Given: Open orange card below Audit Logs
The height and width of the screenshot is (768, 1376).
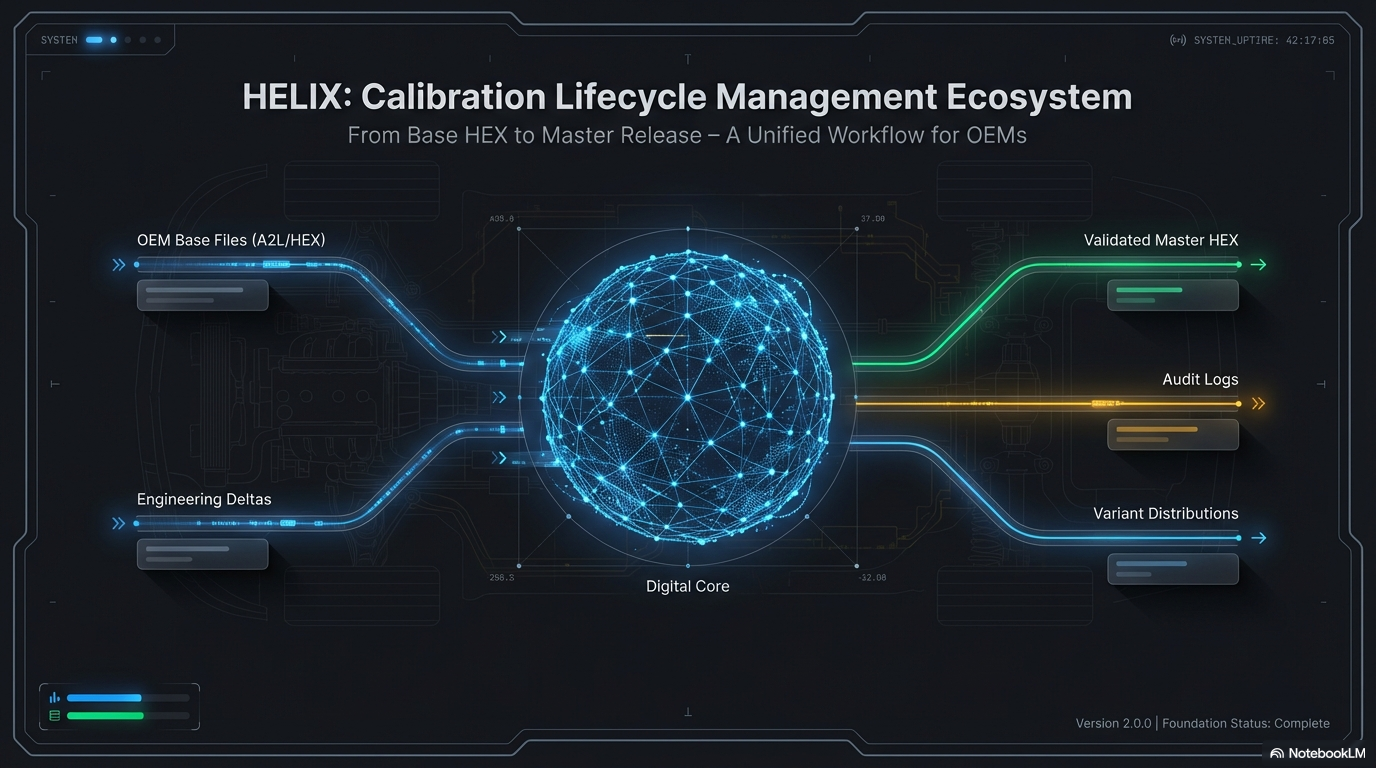Looking at the screenshot, I should (x=1172, y=434).
